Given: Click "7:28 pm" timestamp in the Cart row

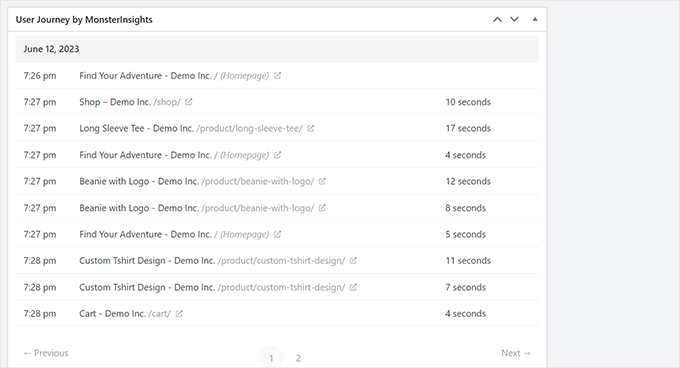Looking at the screenshot, I should 40,313.
